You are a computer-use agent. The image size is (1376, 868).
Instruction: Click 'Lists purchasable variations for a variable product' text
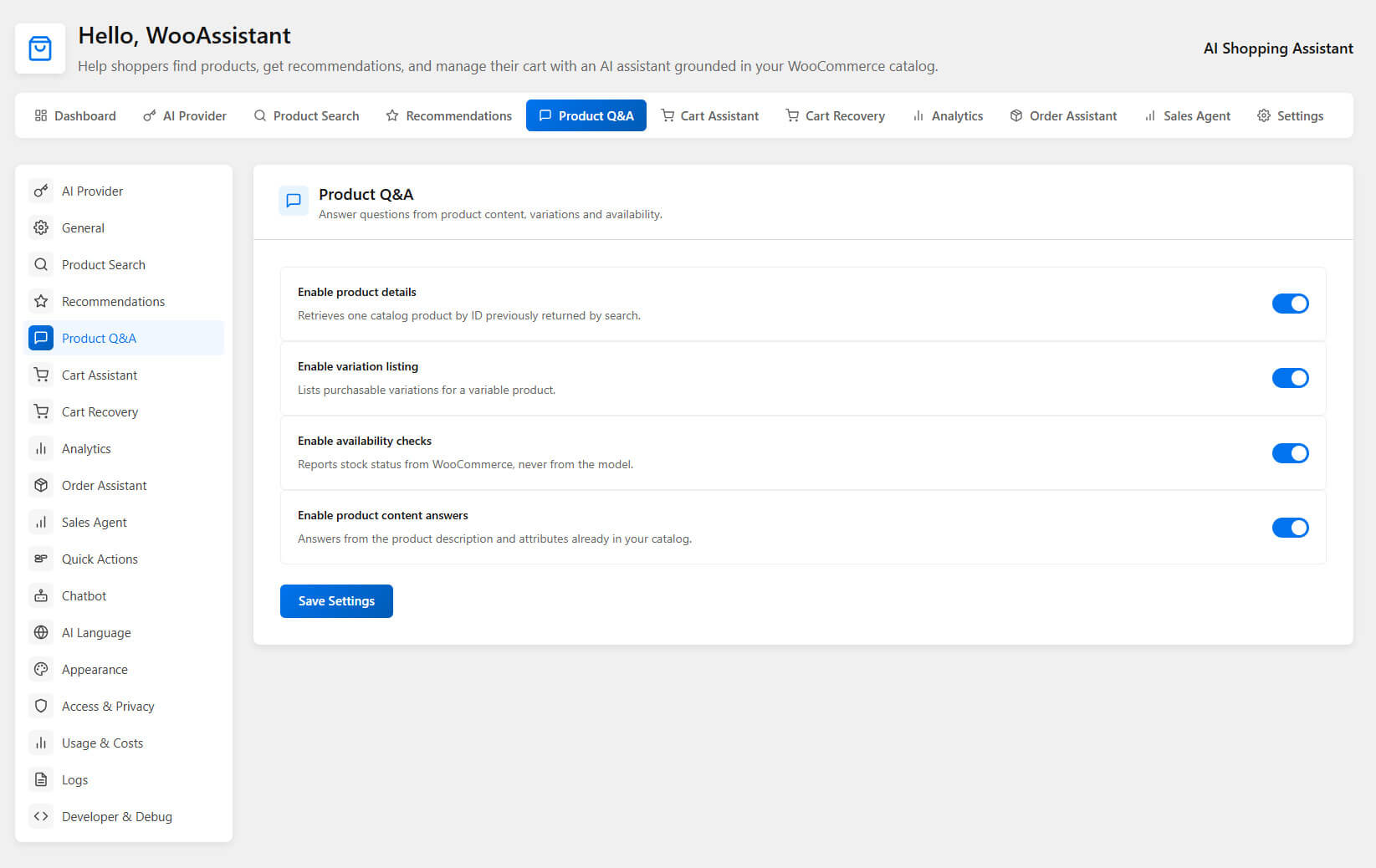click(x=427, y=390)
